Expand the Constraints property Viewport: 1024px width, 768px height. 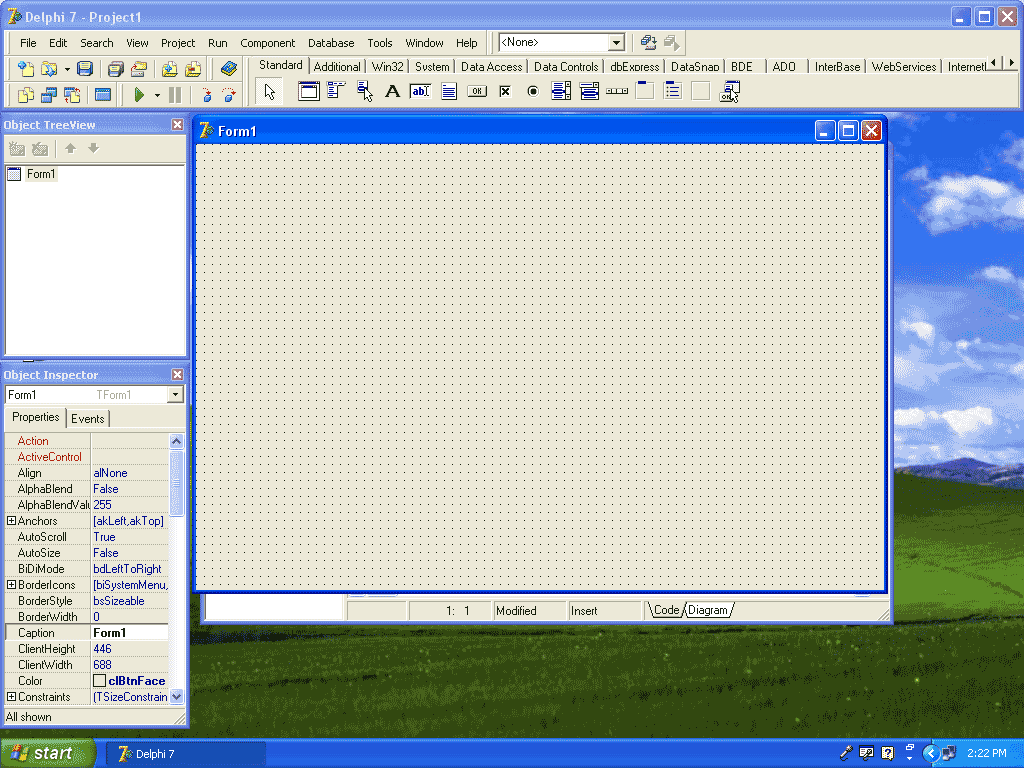(x=11, y=697)
